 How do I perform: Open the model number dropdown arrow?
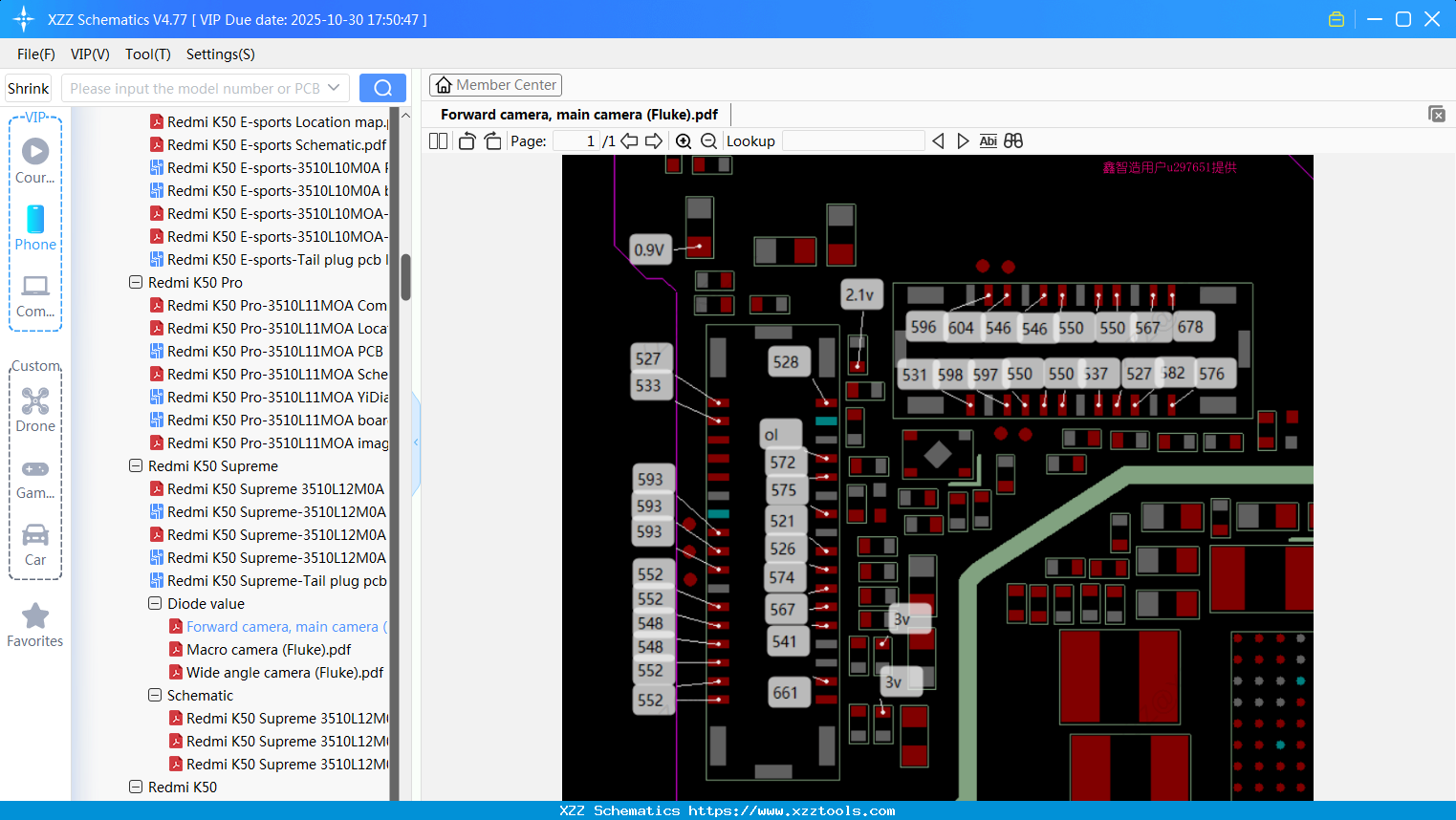pyautogui.click(x=334, y=88)
